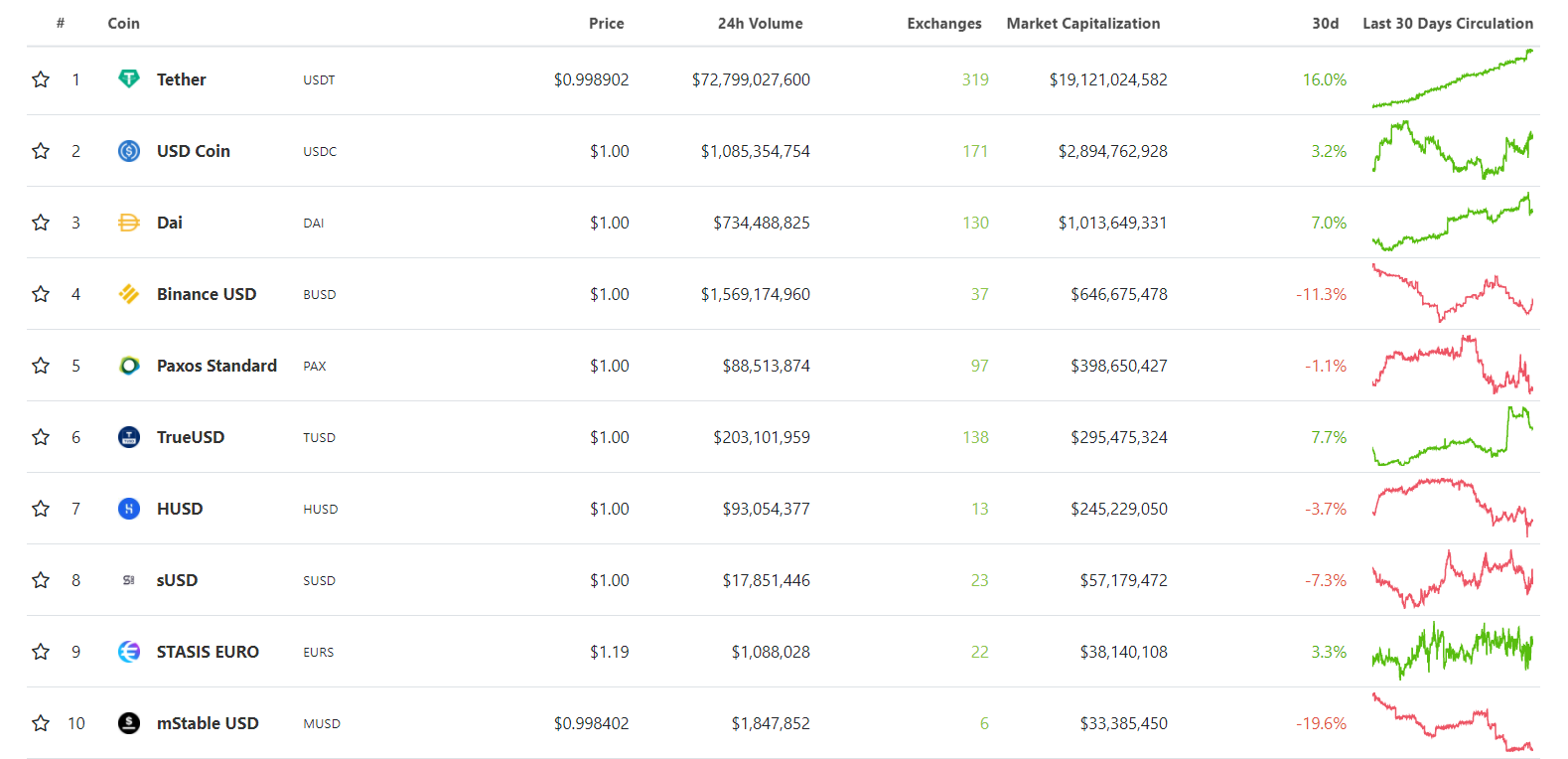Screen dimensions: 1568x759
Task: Click the Exchanges column header
Action: 943,24
